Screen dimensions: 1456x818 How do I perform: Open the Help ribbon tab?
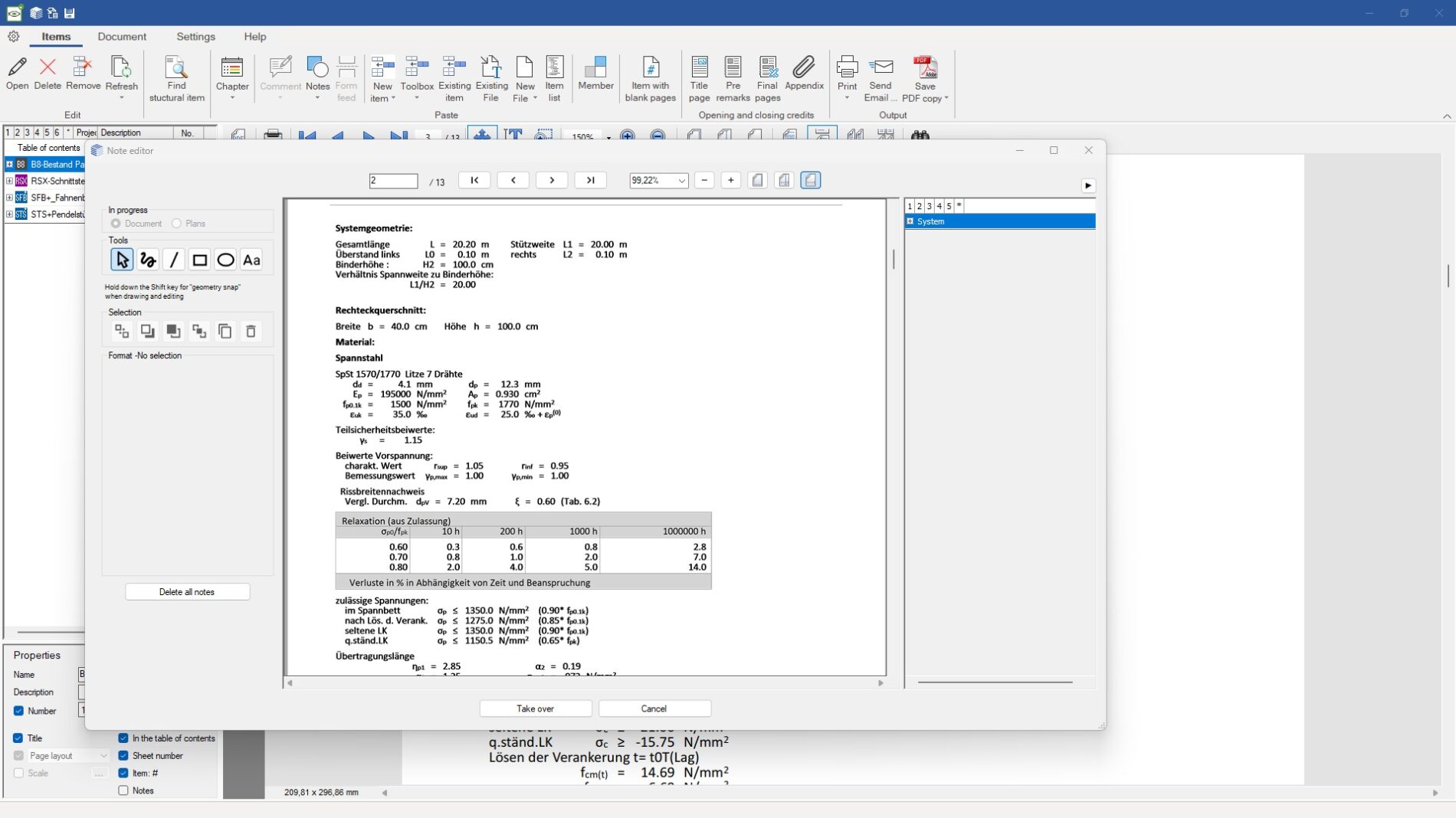click(x=255, y=37)
